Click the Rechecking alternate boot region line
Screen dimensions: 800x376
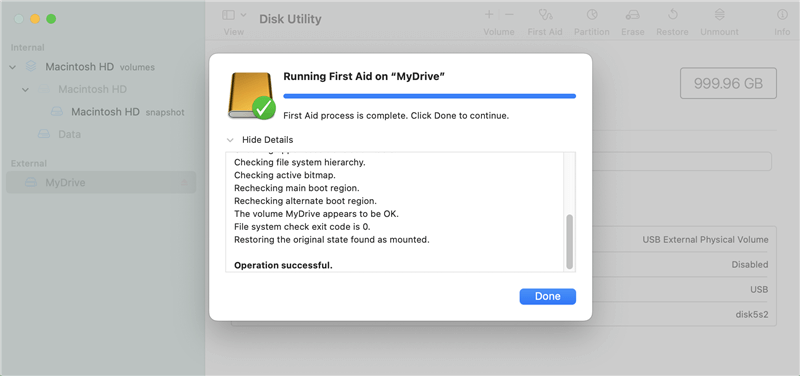(306, 200)
